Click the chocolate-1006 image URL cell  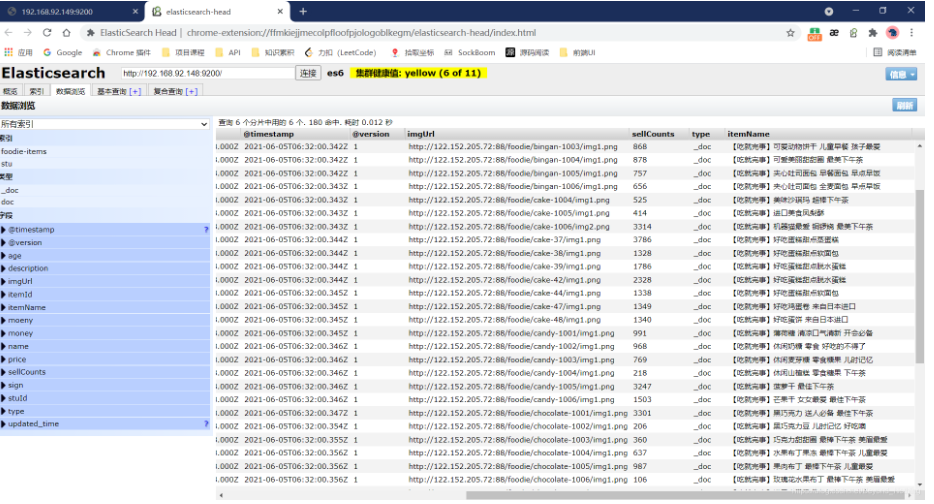(518, 480)
